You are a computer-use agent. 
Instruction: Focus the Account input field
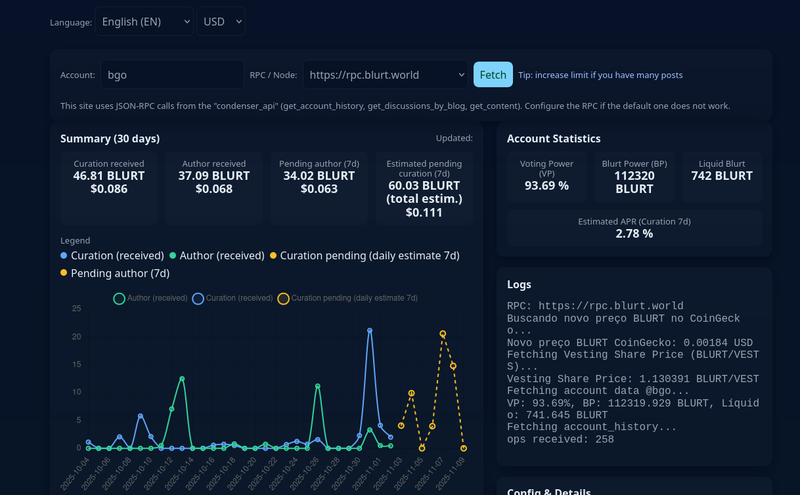coord(170,75)
